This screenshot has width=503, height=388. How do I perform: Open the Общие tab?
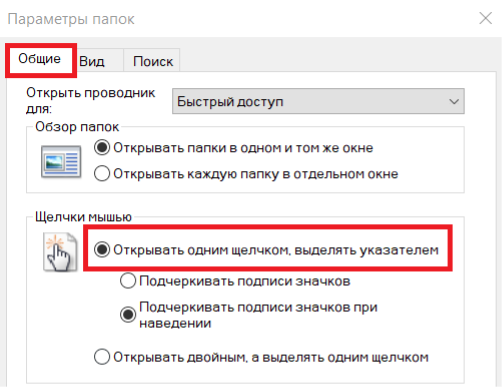pyautogui.click(x=39, y=59)
